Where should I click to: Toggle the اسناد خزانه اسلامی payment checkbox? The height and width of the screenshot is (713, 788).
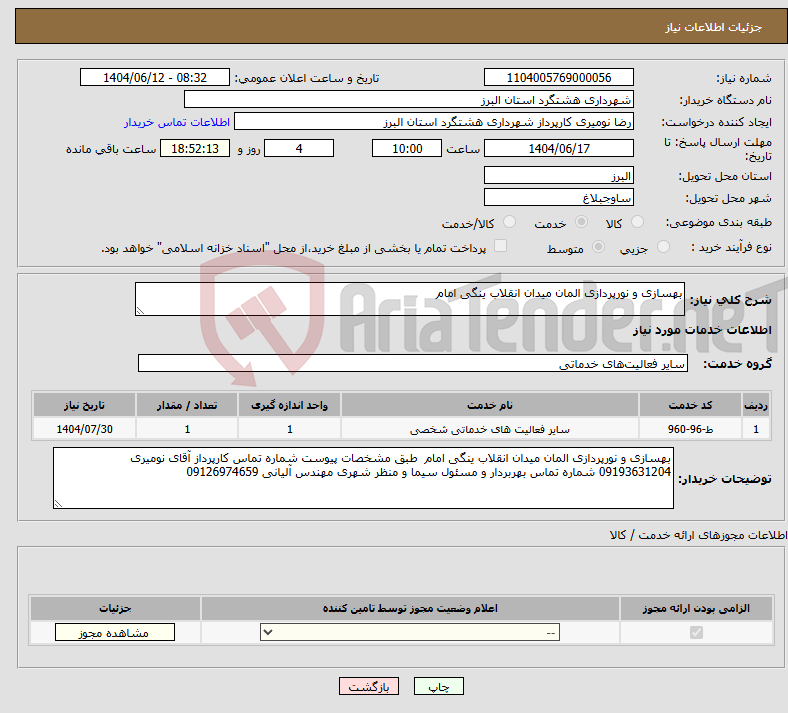point(501,246)
